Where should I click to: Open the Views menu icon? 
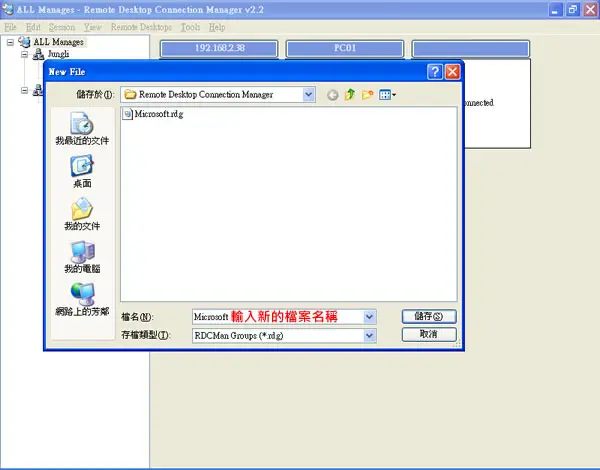point(387,95)
